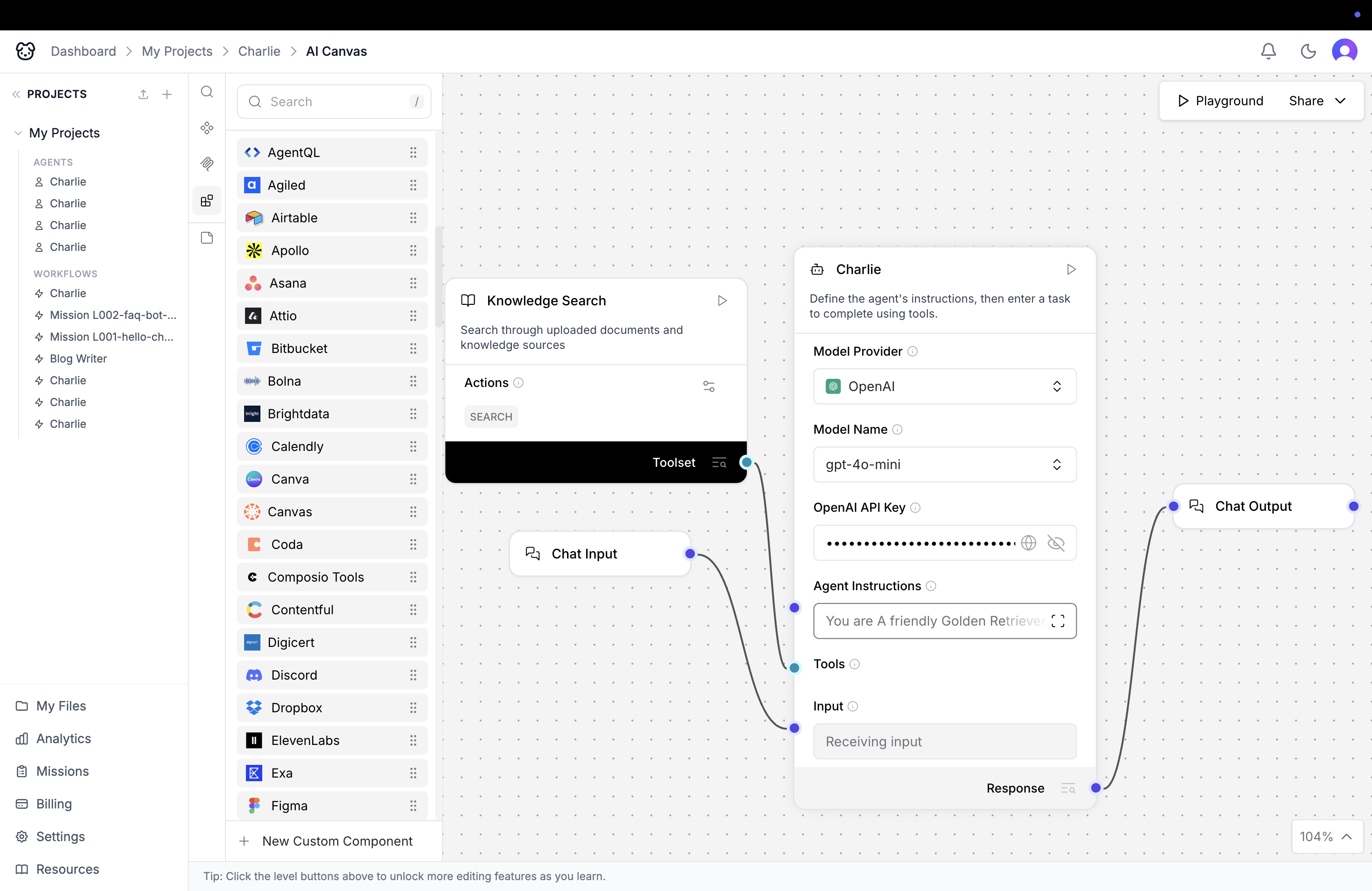
Task: Click the Playground button
Action: [1220, 101]
